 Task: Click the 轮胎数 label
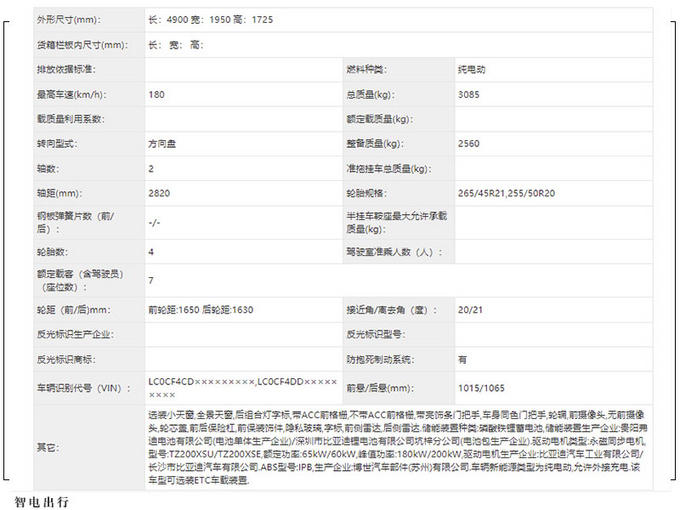point(52,252)
